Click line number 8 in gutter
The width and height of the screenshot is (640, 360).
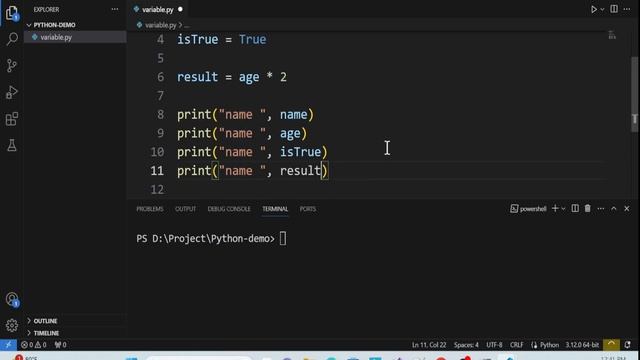pos(160,115)
